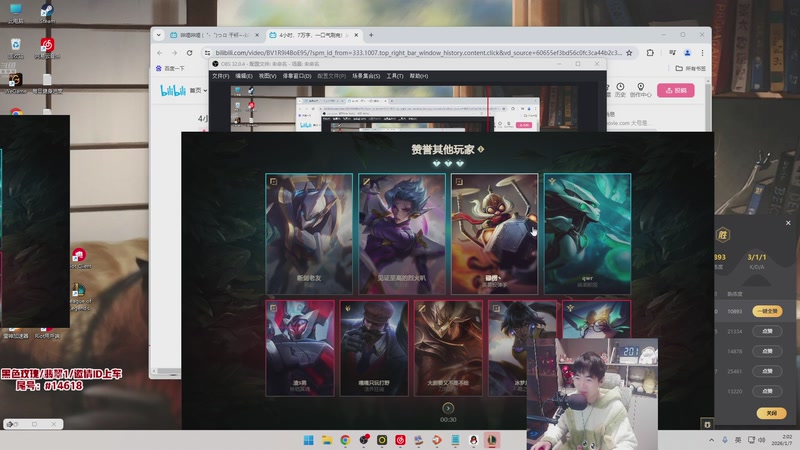The width and height of the screenshot is (800, 450).
Task: Open Chrome from the taskbar
Action: click(345, 440)
